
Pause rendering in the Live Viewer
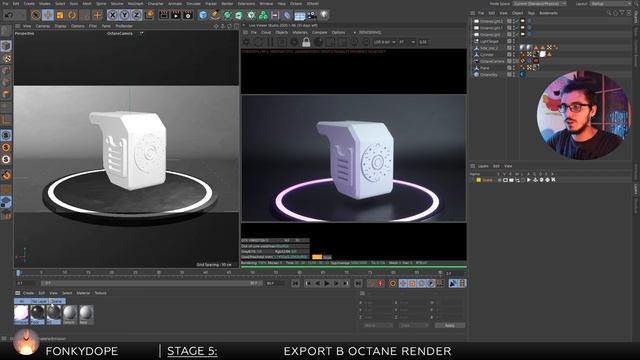click(270, 42)
